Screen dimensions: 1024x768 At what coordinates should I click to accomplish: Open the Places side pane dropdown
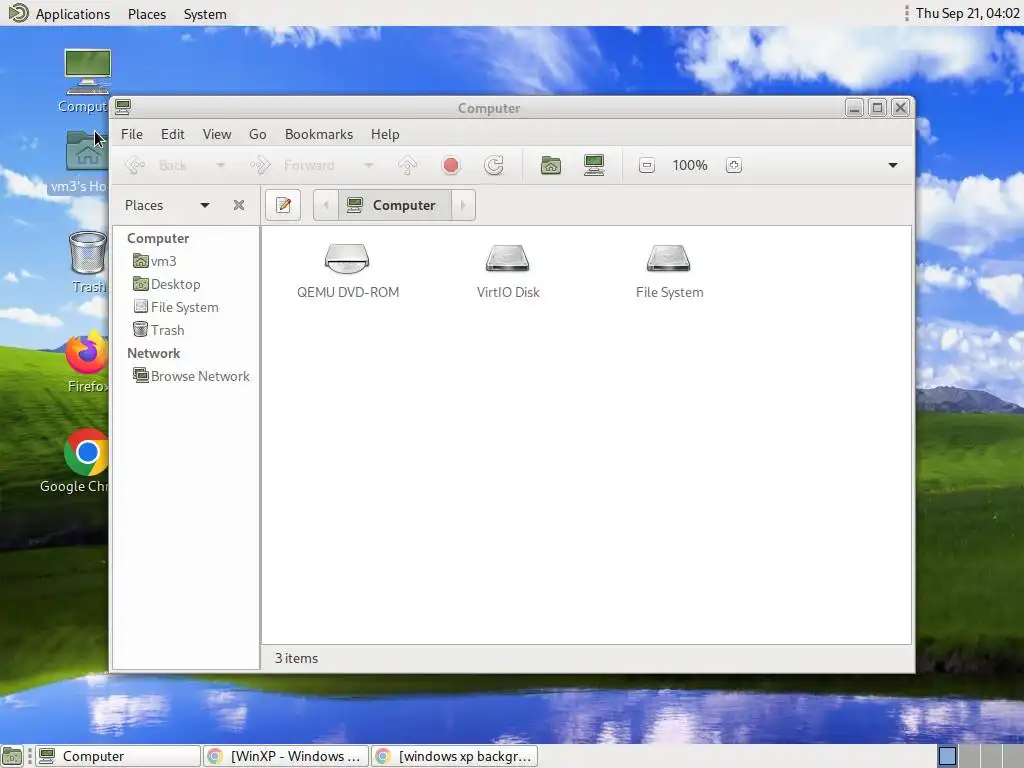tap(204, 205)
